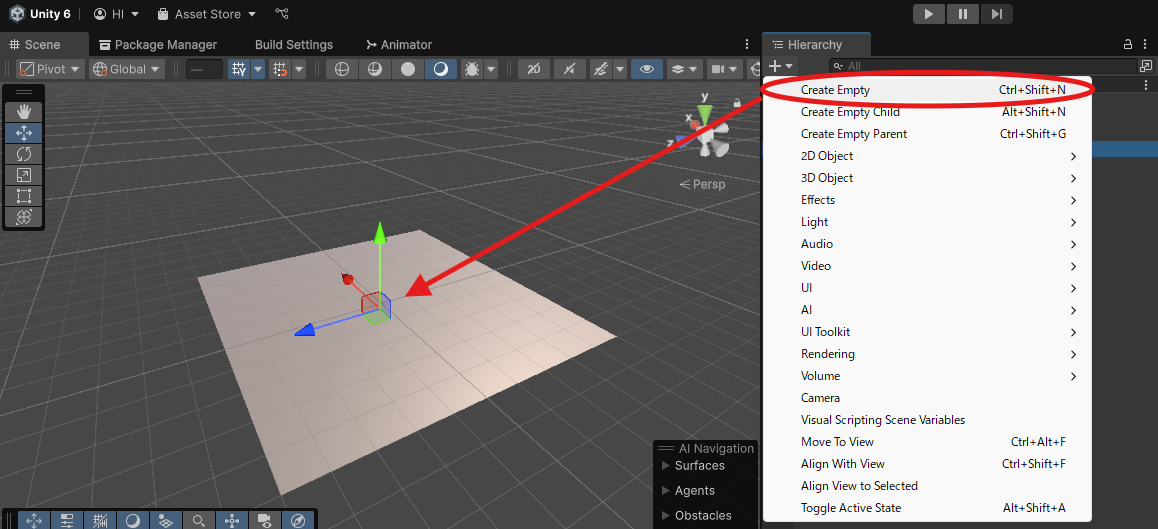1158x529 pixels.
Task: Open the scene effects dropdown arrow
Action: (x=620, y=69)
